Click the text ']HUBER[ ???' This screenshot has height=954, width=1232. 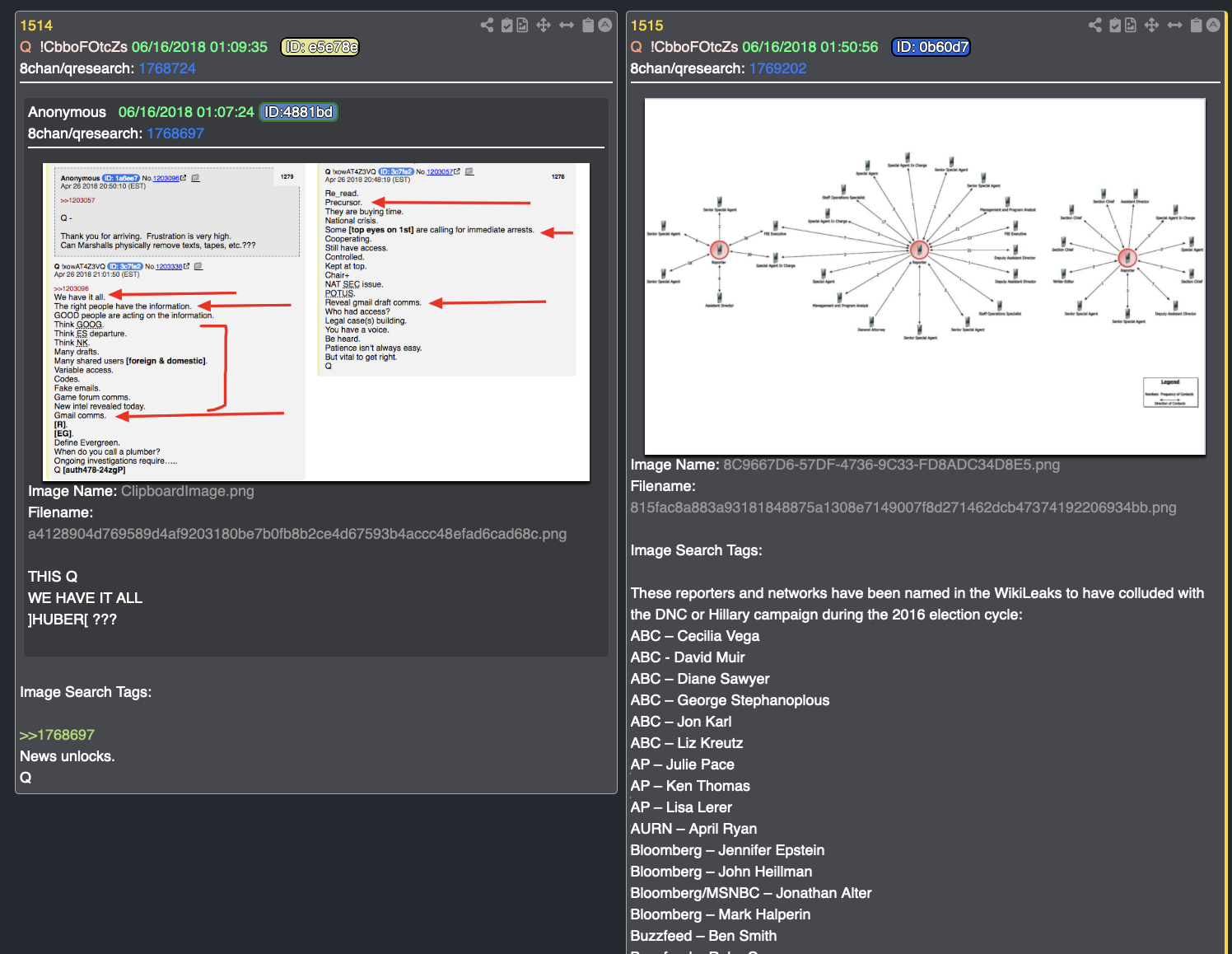click(72, 620)
